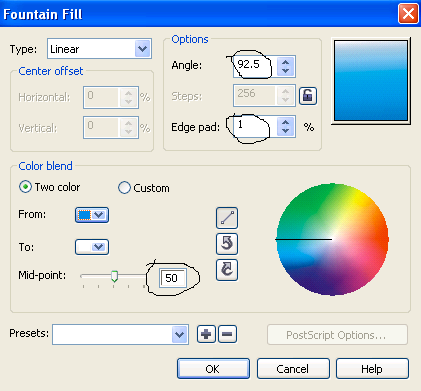Choose the counterclockwise color path icon

[227, 244]
